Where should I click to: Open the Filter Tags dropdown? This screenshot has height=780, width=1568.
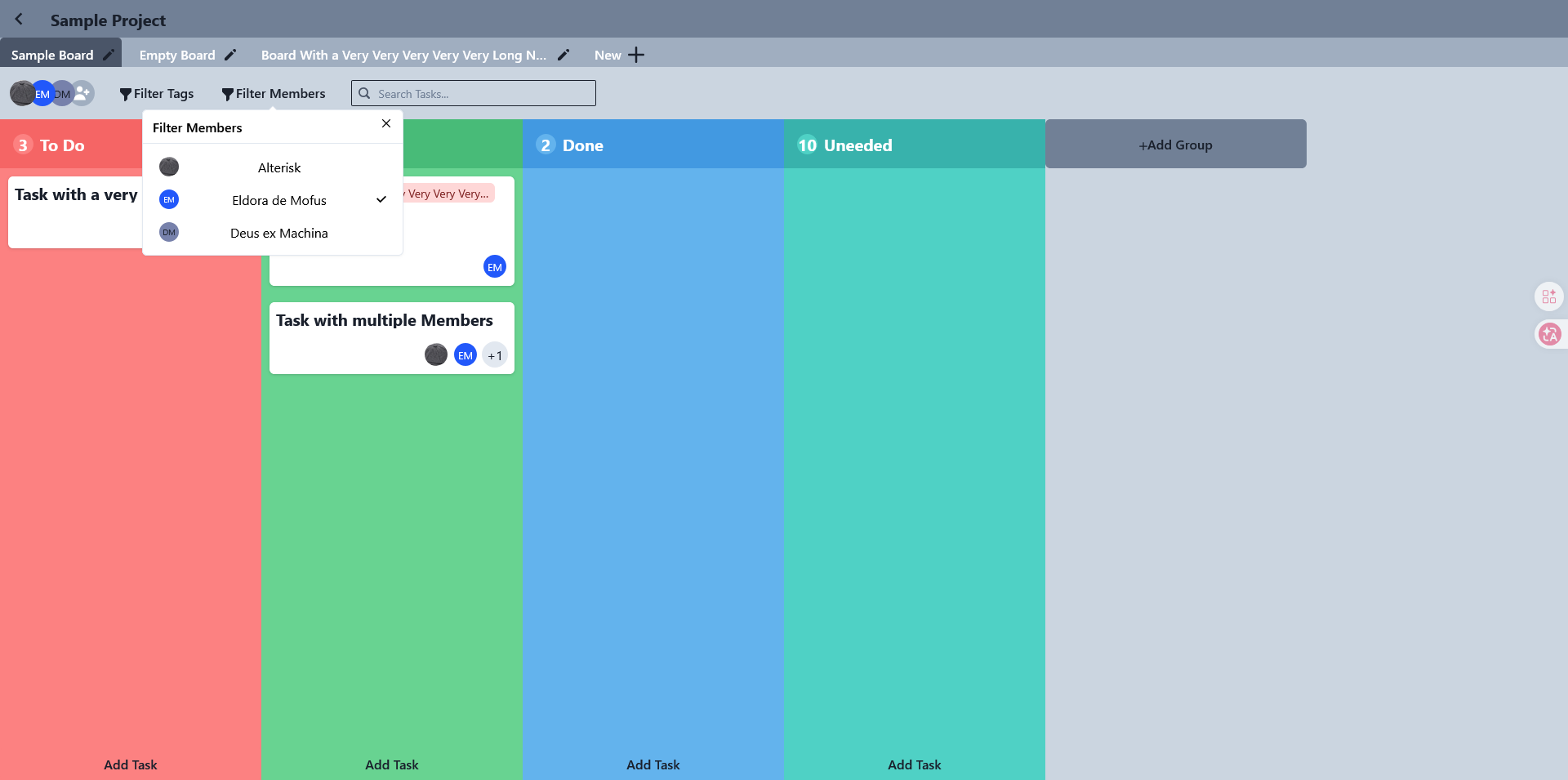pos(157,93)
